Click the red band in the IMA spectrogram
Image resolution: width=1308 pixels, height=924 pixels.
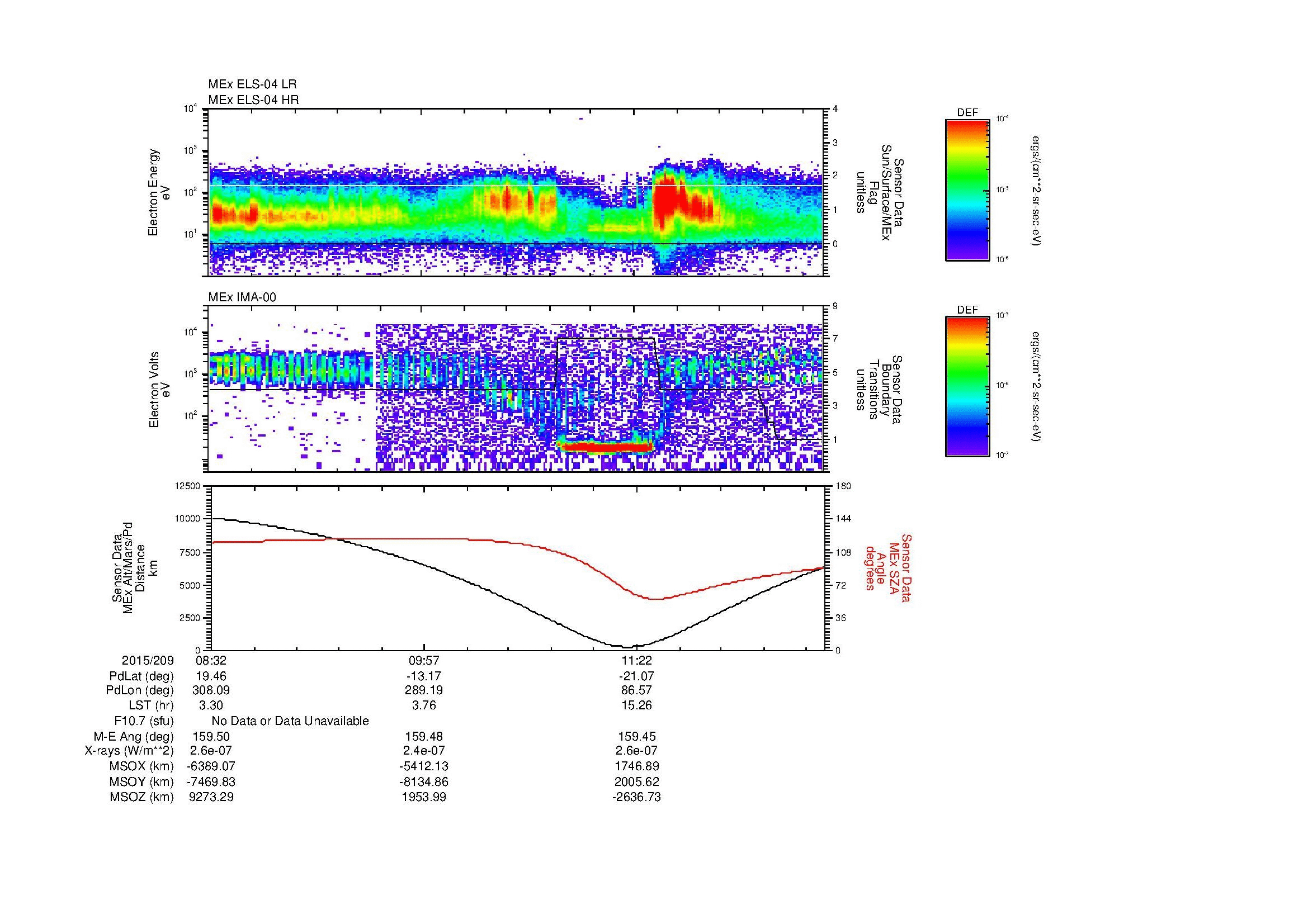tap(606, 448)
